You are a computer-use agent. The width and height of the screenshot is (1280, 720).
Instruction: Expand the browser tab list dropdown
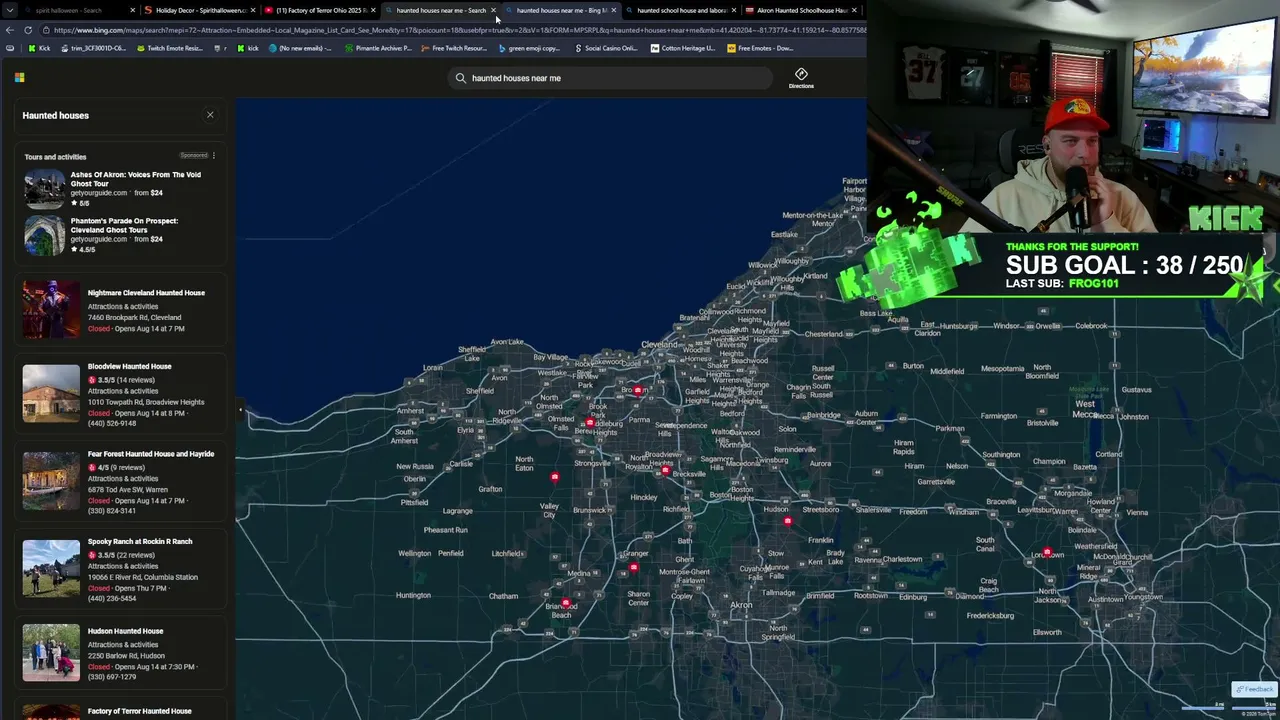(x=10, y=10)
